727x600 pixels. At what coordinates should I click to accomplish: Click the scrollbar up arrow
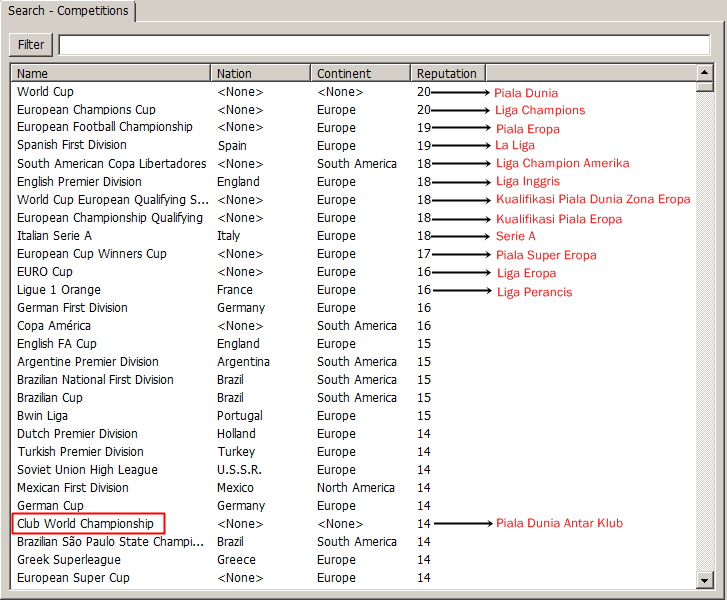(704, 72)
